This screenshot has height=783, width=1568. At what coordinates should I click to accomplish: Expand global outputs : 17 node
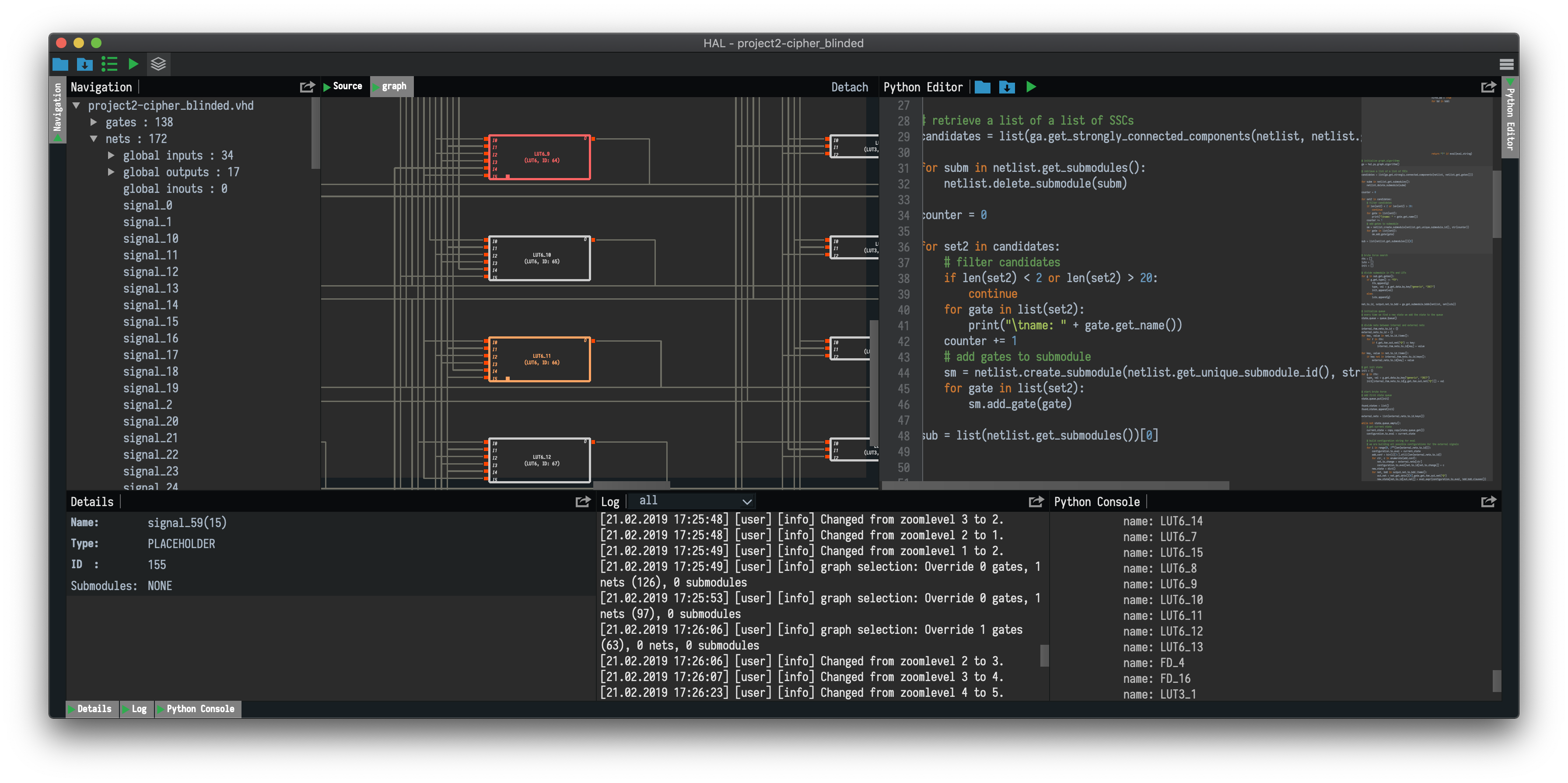point(112,172)
